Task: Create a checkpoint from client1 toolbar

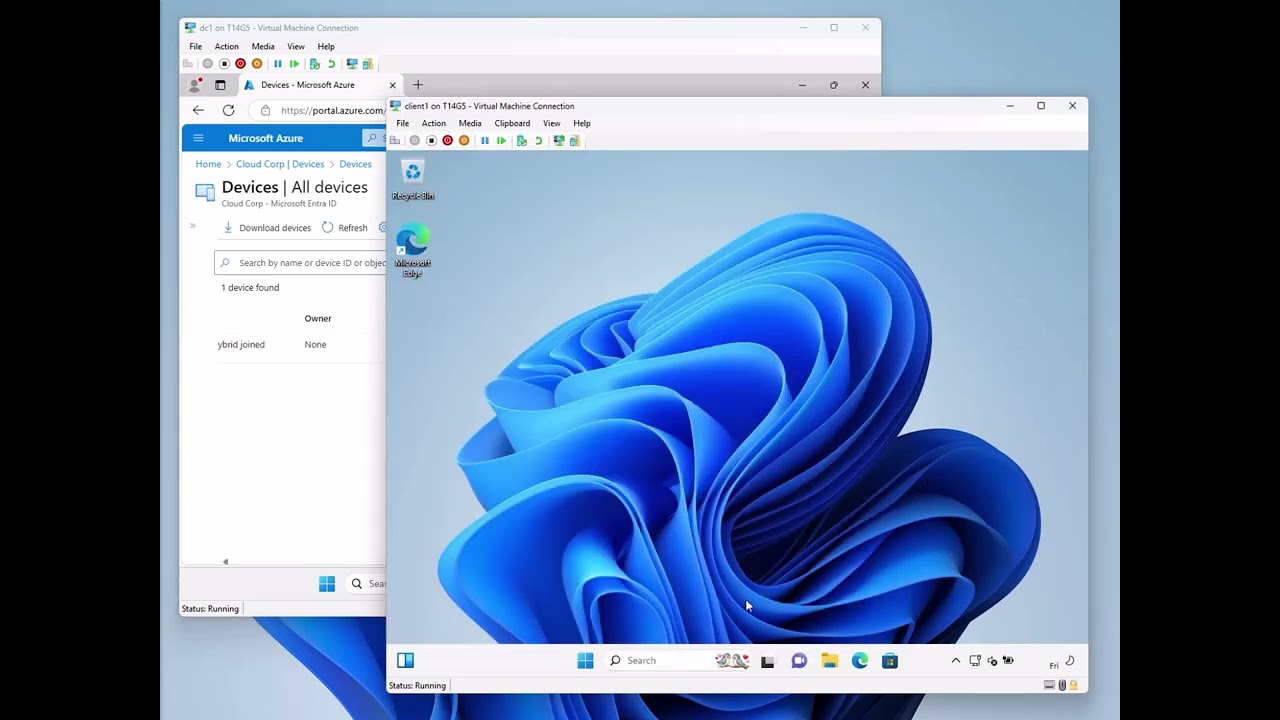Action: pos(521,141)
